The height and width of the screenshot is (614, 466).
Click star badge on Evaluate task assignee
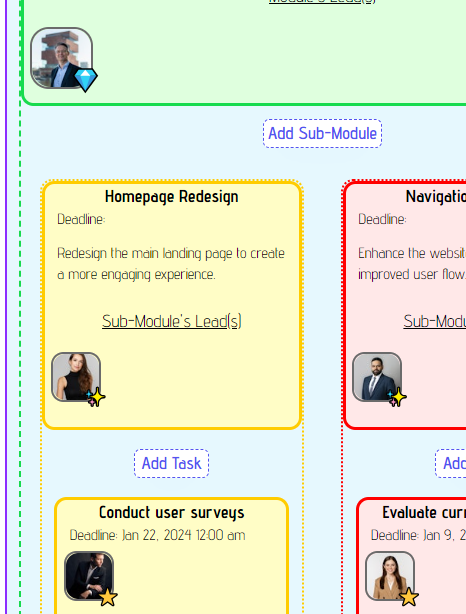point(409,597)
